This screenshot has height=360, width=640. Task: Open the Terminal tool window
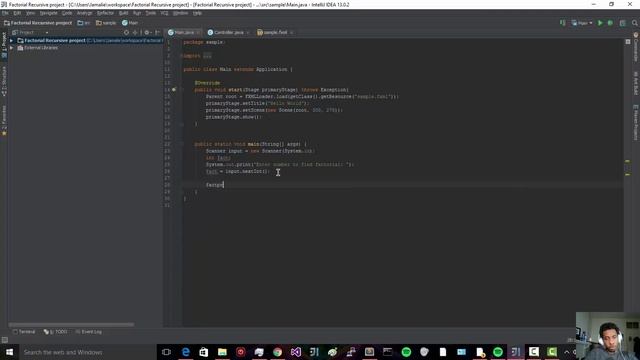[24, 332]
